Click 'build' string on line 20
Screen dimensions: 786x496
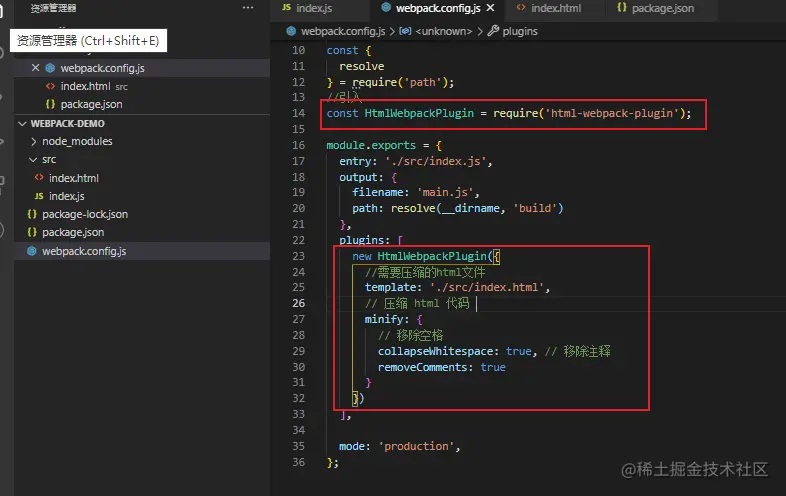click(x=535, y=208)
